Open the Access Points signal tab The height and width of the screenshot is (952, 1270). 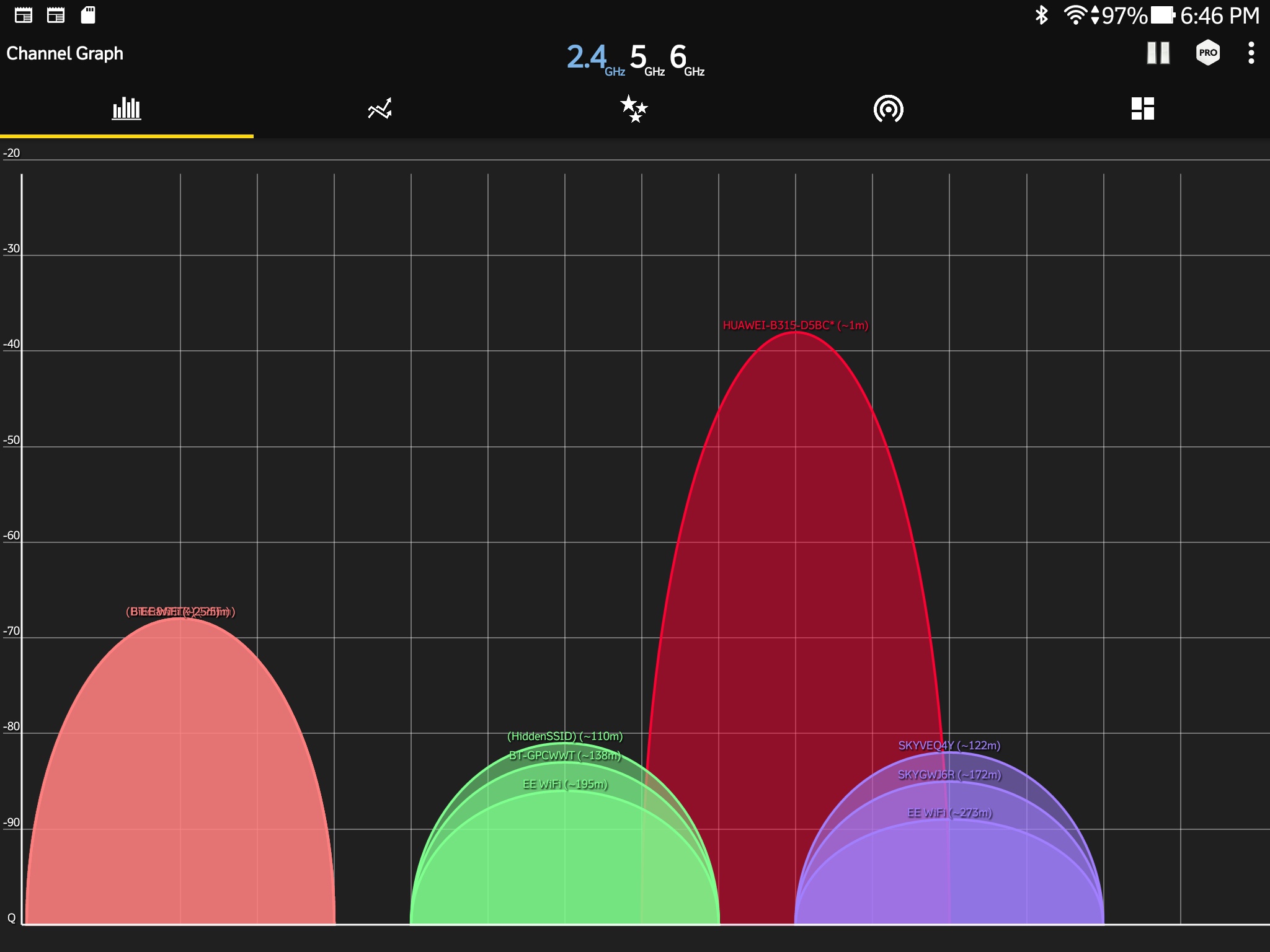point(888,109)
